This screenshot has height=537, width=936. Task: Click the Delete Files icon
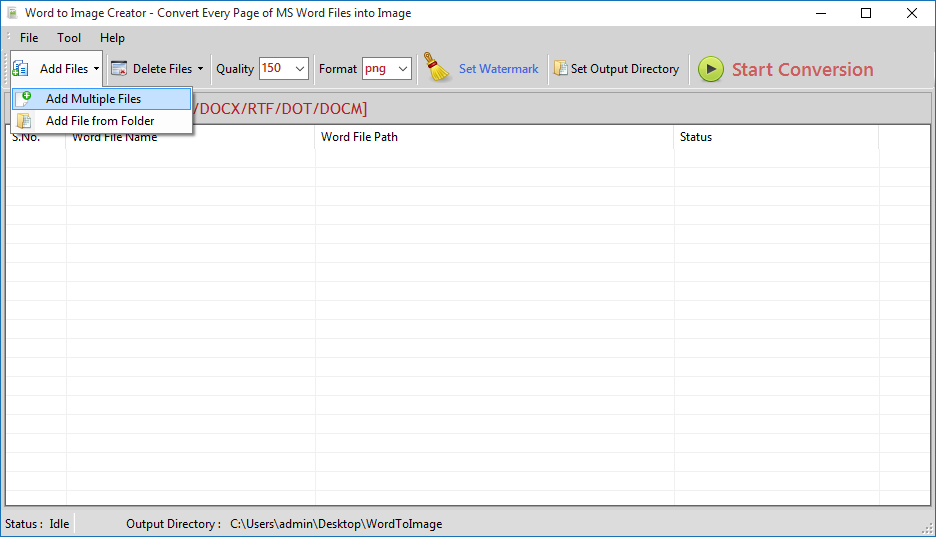point(119,69)
